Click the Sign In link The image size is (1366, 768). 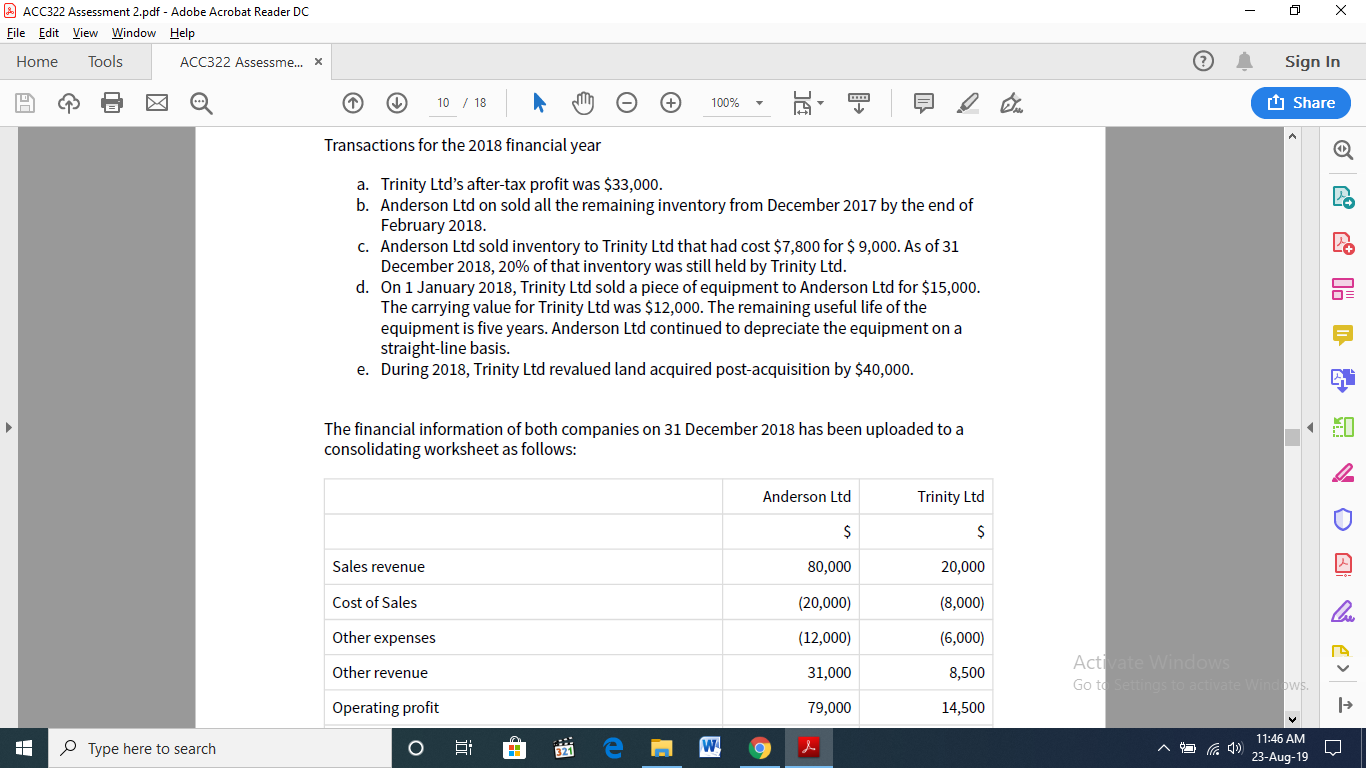[1312, 61]
